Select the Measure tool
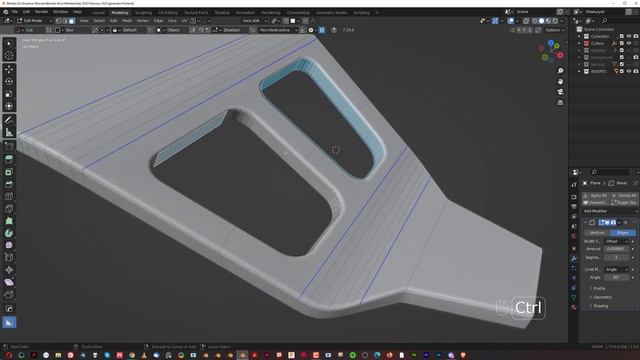 [x=9, y=132]
